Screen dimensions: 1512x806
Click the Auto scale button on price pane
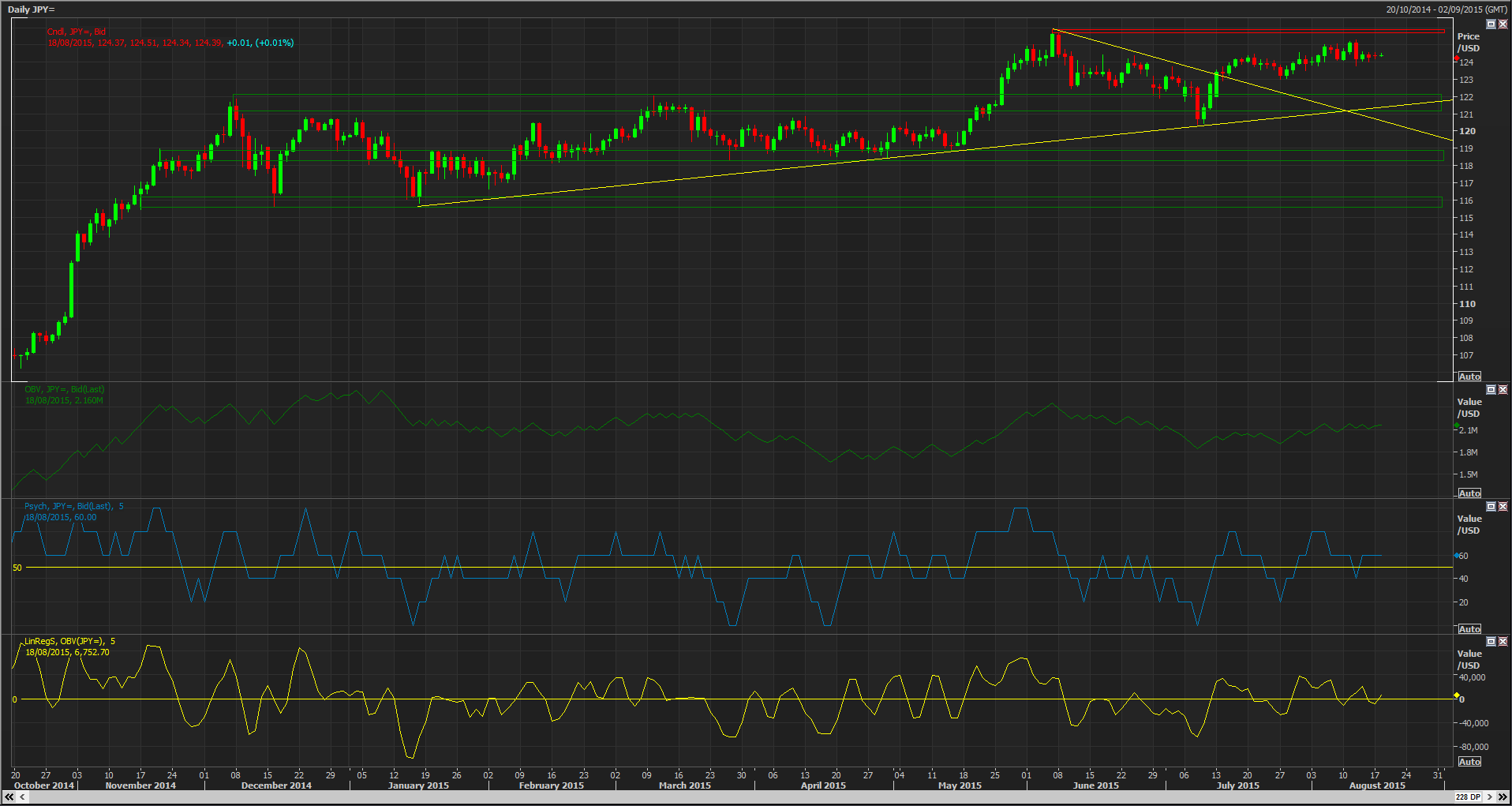[x=1469, y=377]
